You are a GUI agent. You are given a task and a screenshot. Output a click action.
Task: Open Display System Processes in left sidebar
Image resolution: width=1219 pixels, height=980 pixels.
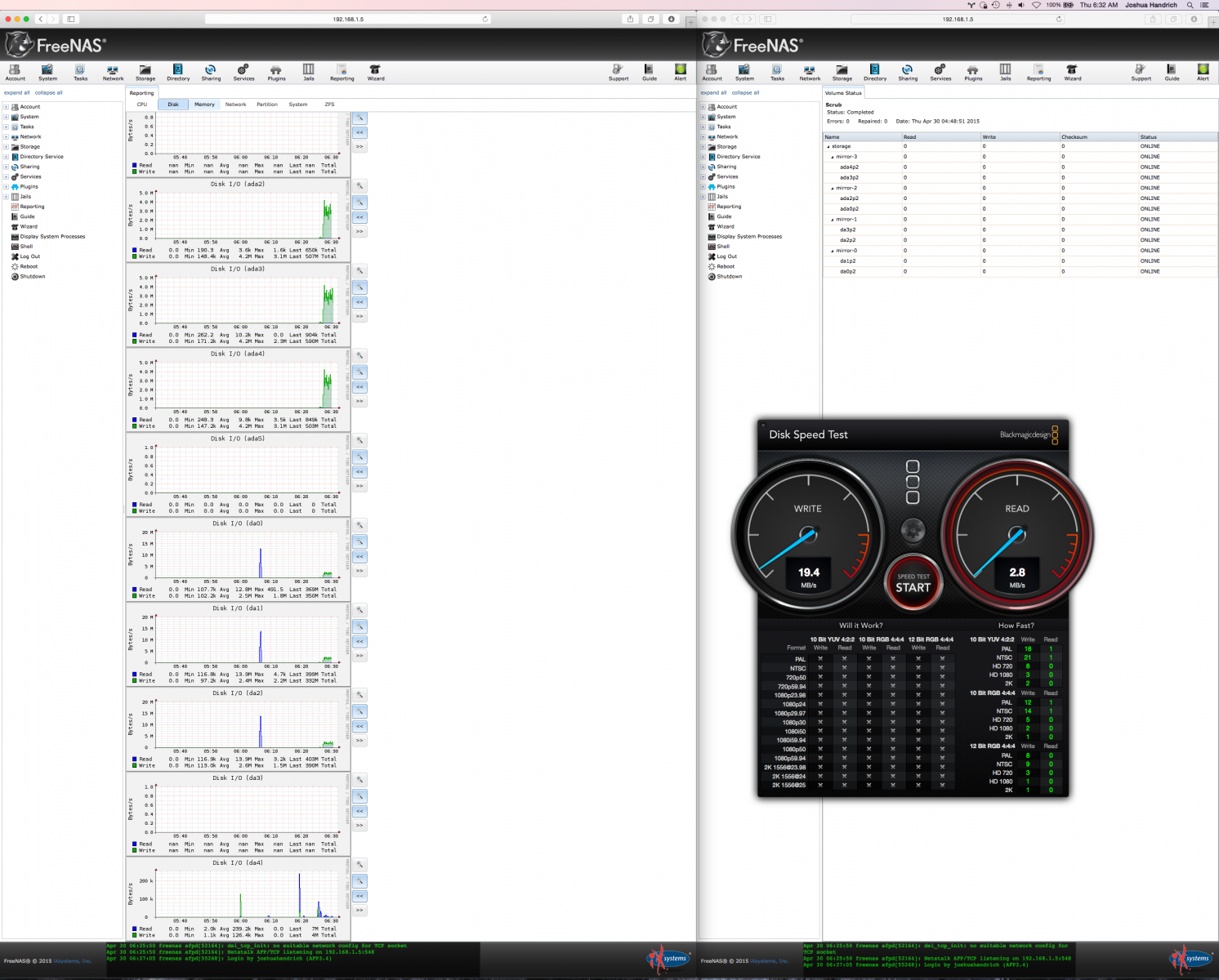pyautogui.click(x=52, y=237)
